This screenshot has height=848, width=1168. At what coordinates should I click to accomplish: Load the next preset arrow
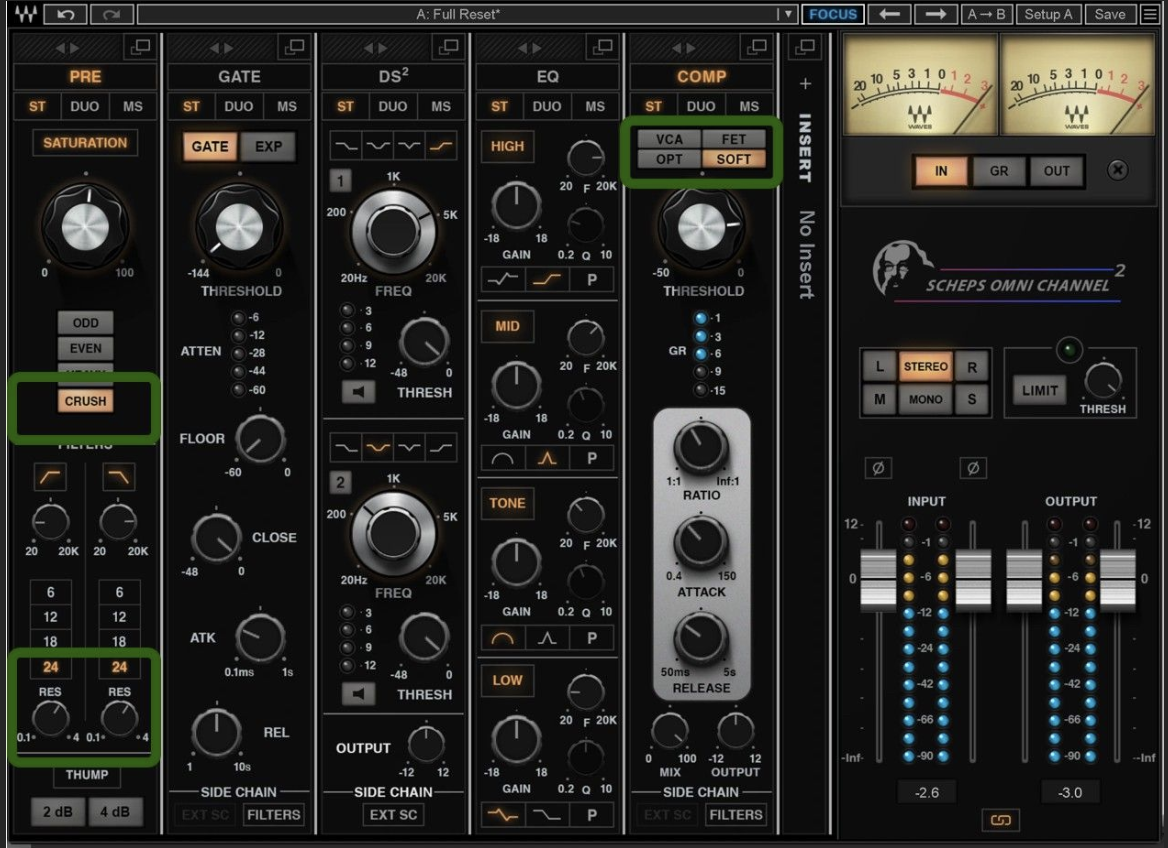coord(936,14)
